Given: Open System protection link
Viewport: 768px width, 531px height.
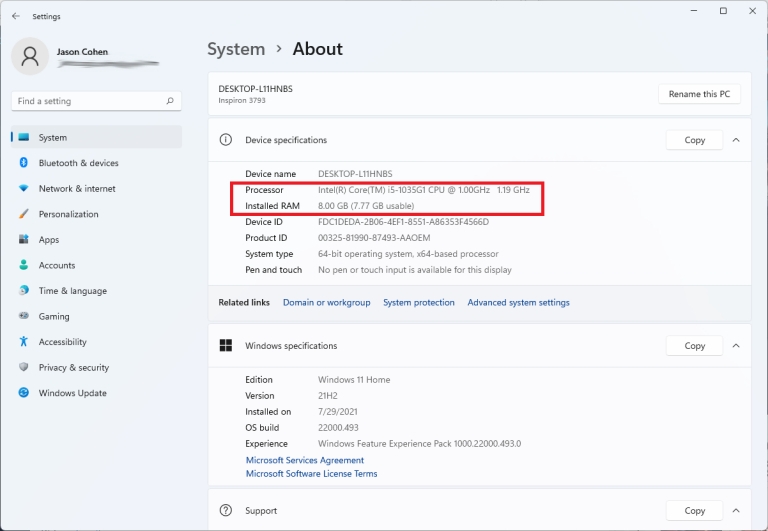Looking at the screenshot, I should pyautogui.click(x=419, y=302).
